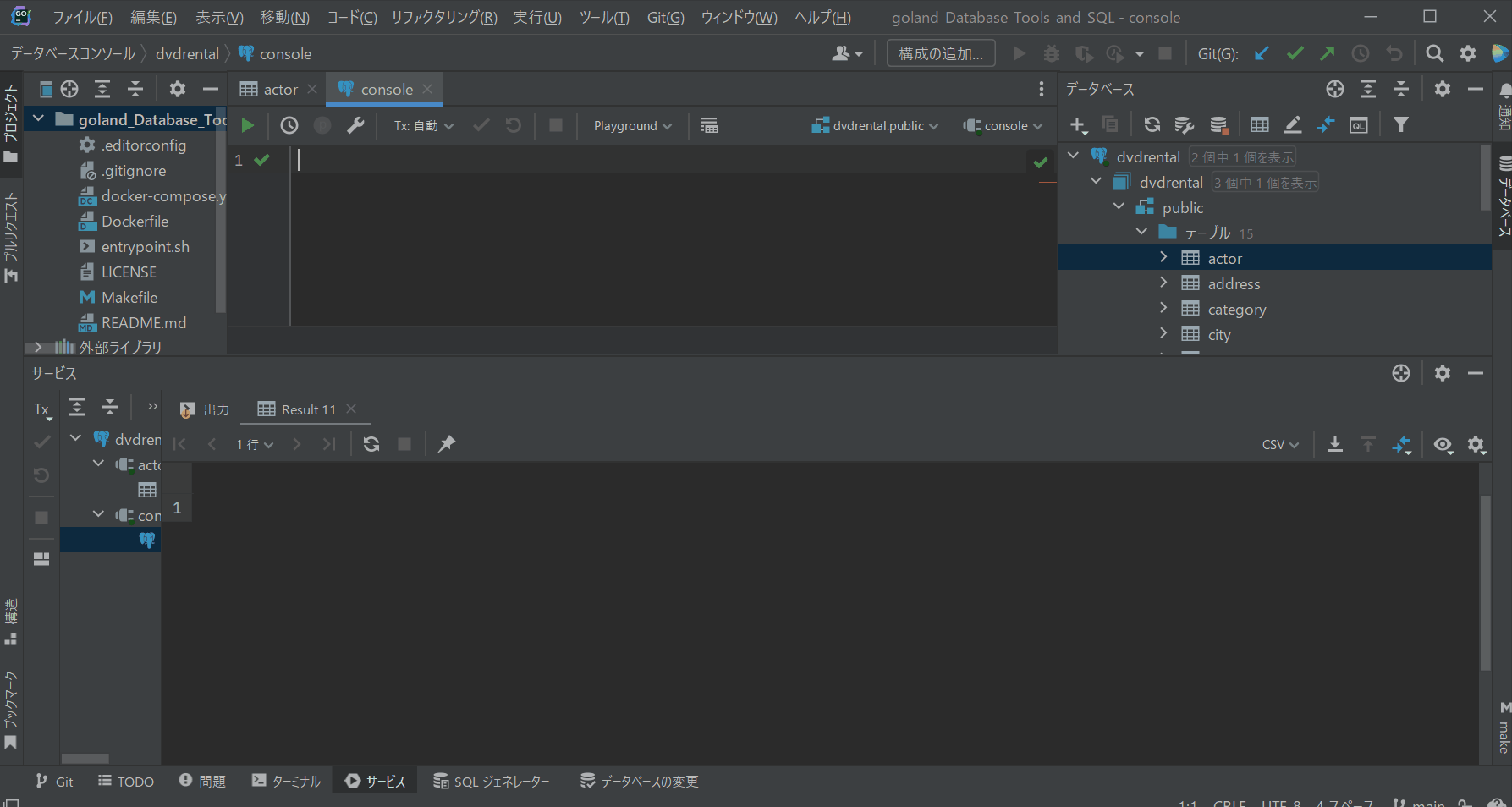Open the データベースの変更 tool window
The height and width of the screenshot is (807, 1512).
640,781
